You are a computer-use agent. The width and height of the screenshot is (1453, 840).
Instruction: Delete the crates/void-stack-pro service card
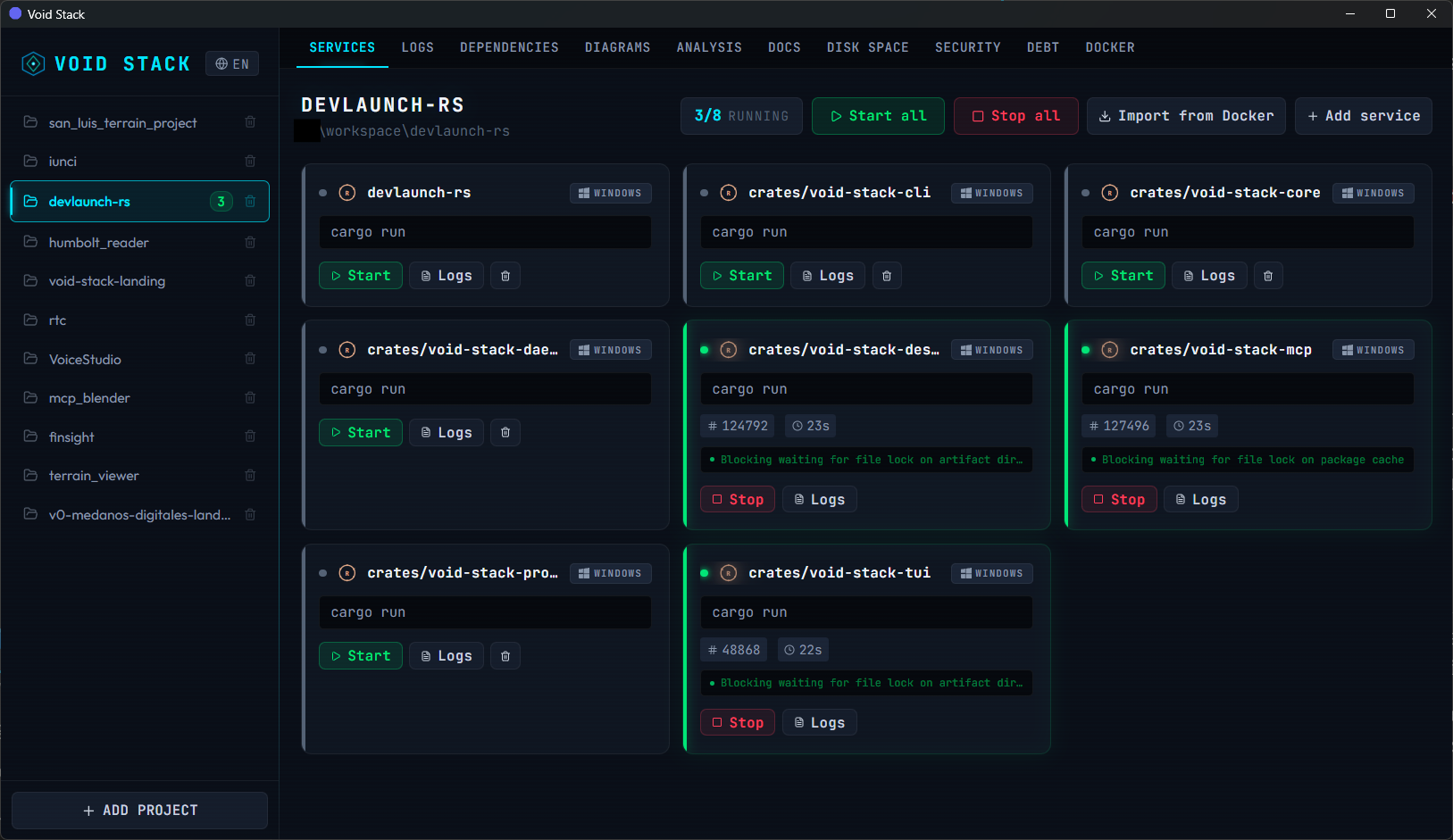[x=505, y=656]
